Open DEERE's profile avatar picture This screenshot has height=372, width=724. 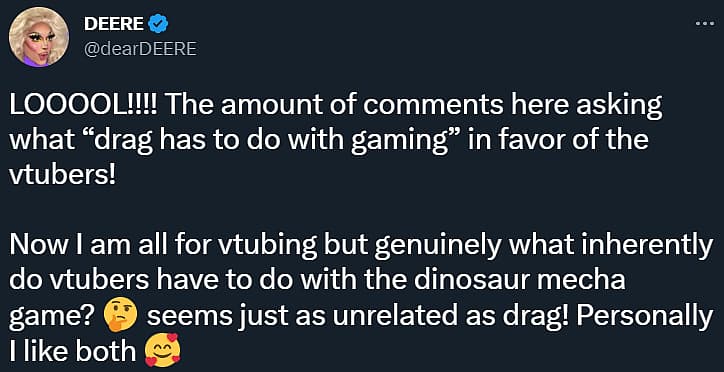click(39, 37)
